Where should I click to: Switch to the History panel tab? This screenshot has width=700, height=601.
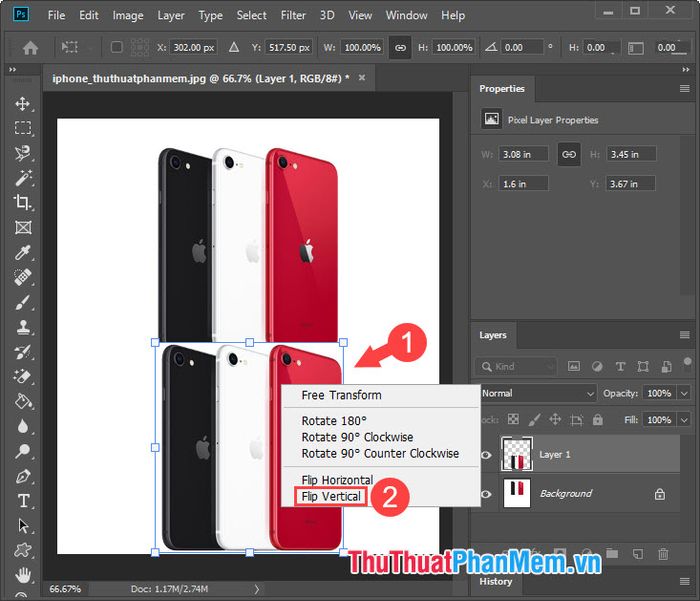coord(496,581)
